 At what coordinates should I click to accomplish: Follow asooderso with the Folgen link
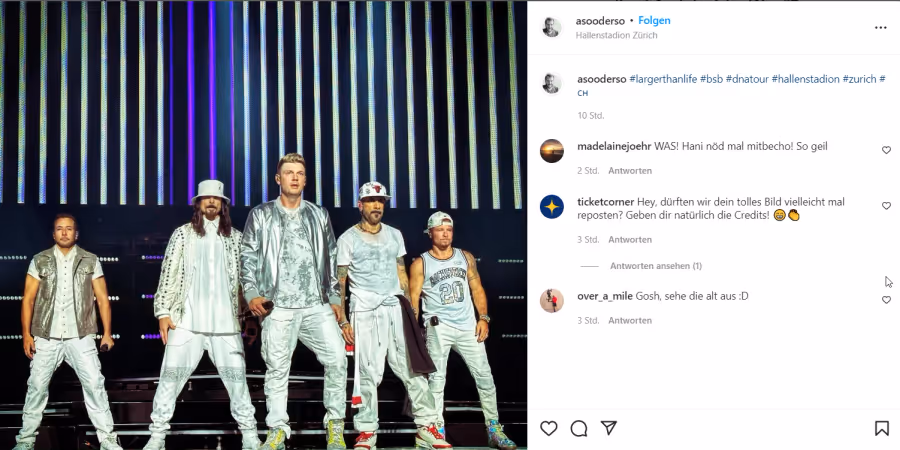coord(654,21)
